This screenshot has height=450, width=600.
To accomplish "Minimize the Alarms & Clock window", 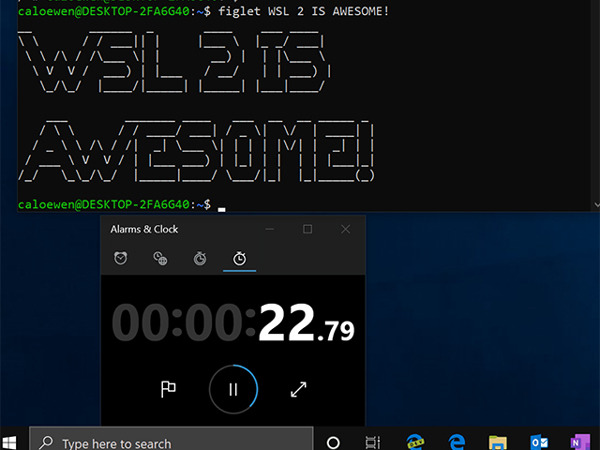I will pos(270,229).
